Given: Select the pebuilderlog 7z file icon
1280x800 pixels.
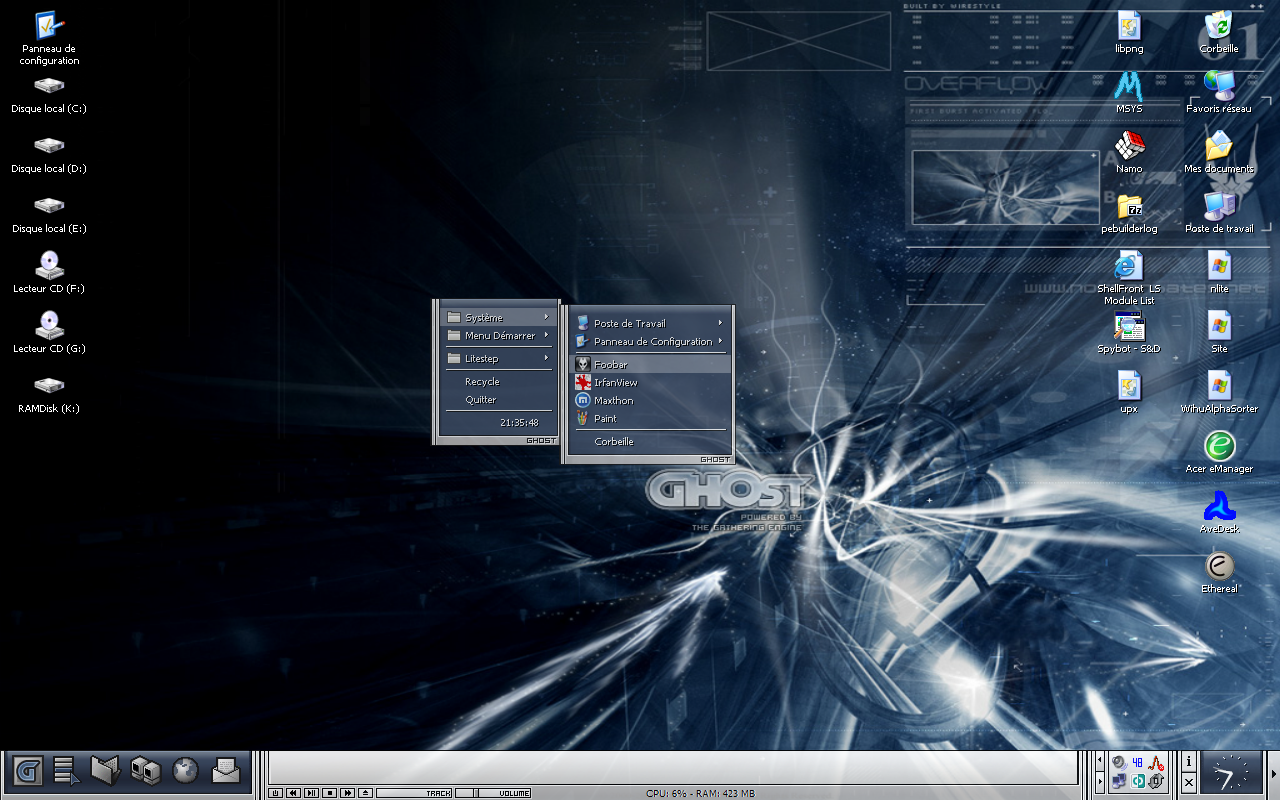Looking at the screenshot, I should 1129,212.
